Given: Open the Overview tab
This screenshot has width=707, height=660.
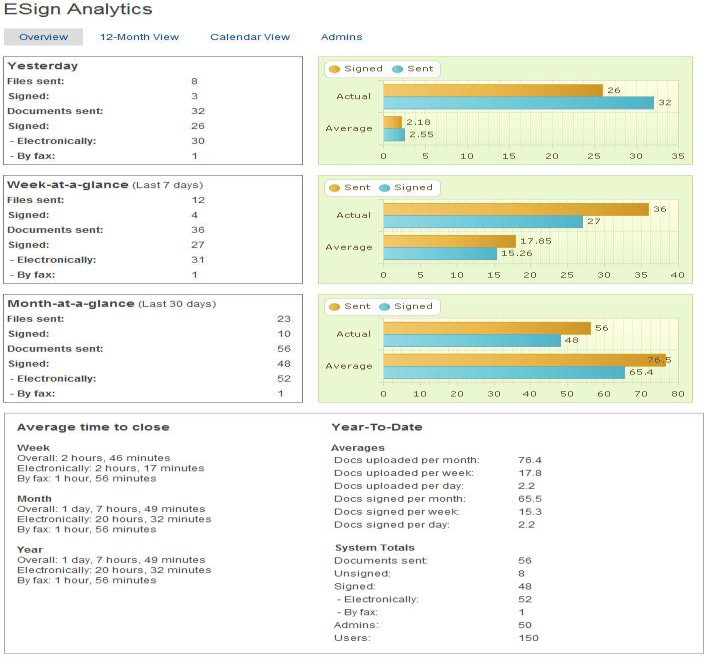Looking at the screenshot, I should click(x=43, y=37).
